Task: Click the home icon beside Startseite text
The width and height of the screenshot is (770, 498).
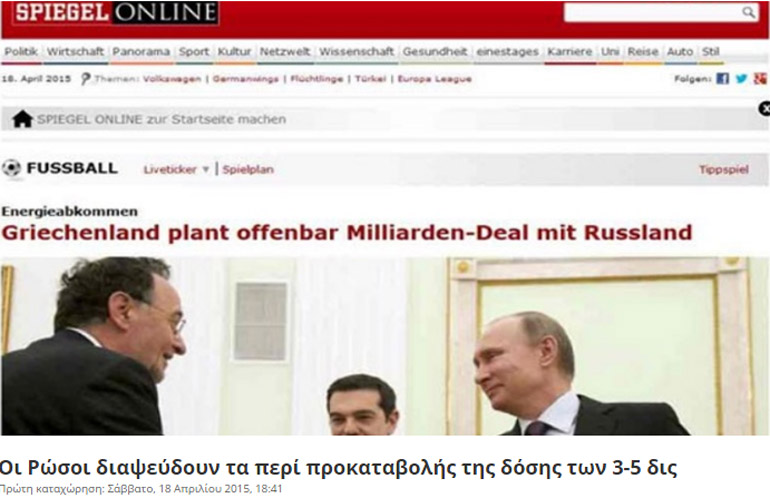Action: (x=23, y=119)
